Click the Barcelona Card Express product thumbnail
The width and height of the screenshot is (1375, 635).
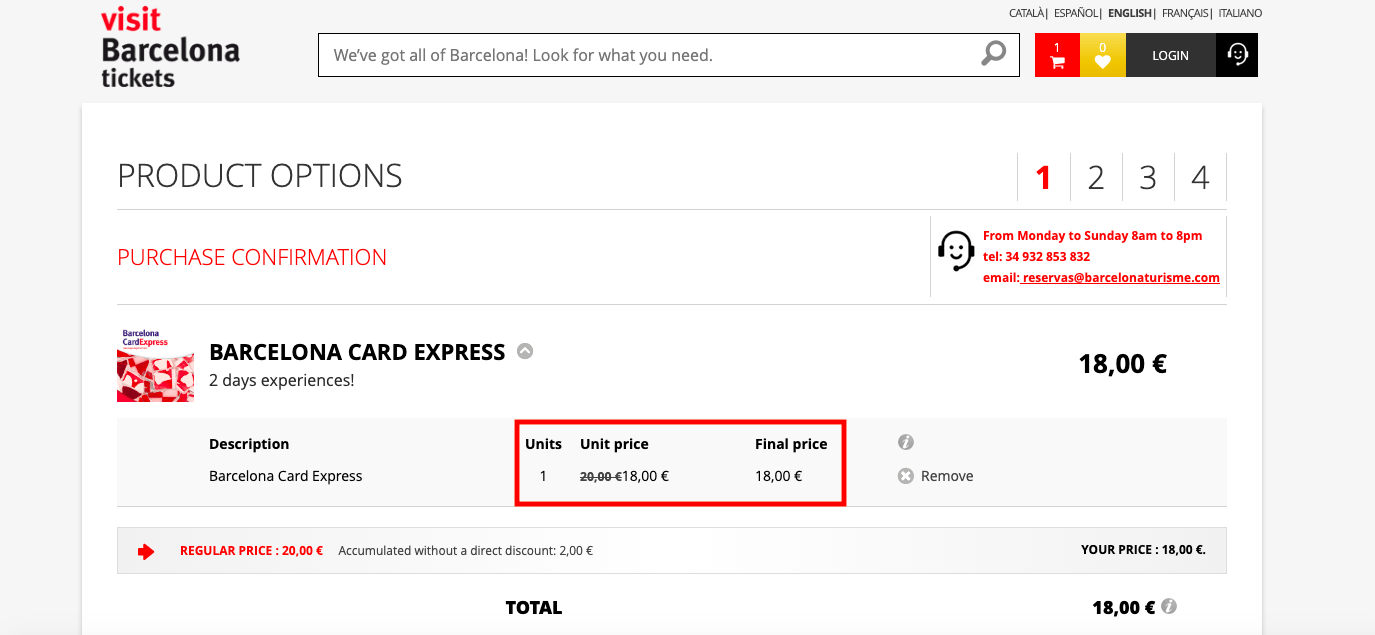[155, 365]
